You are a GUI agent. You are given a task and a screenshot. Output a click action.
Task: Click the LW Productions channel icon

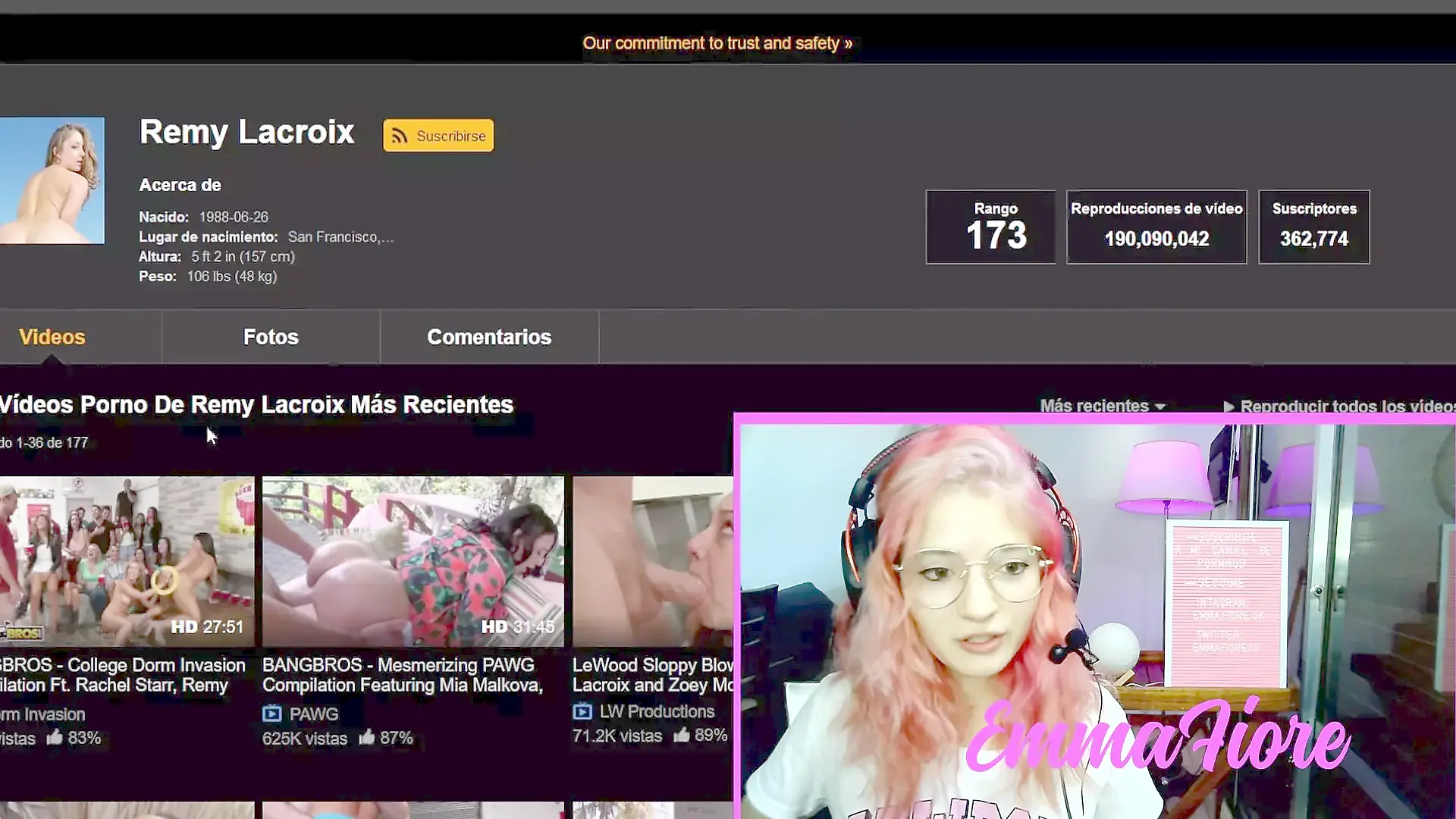point(582,711)
